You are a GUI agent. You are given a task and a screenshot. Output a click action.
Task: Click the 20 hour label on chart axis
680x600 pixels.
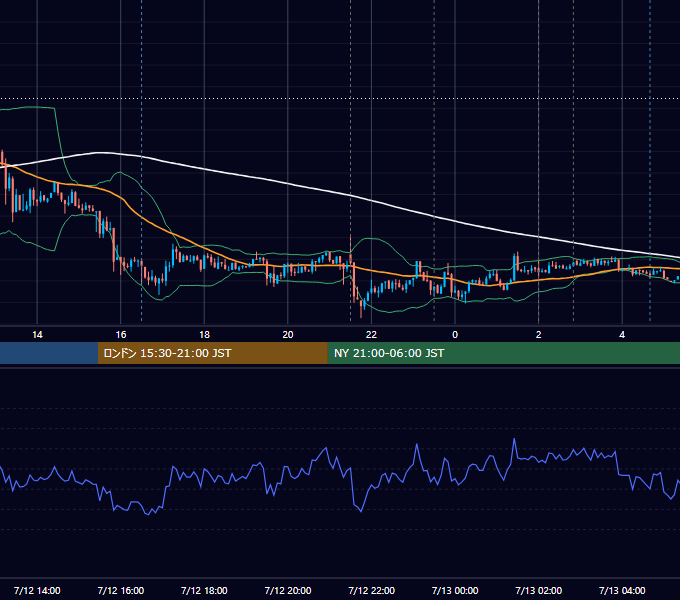288,335
